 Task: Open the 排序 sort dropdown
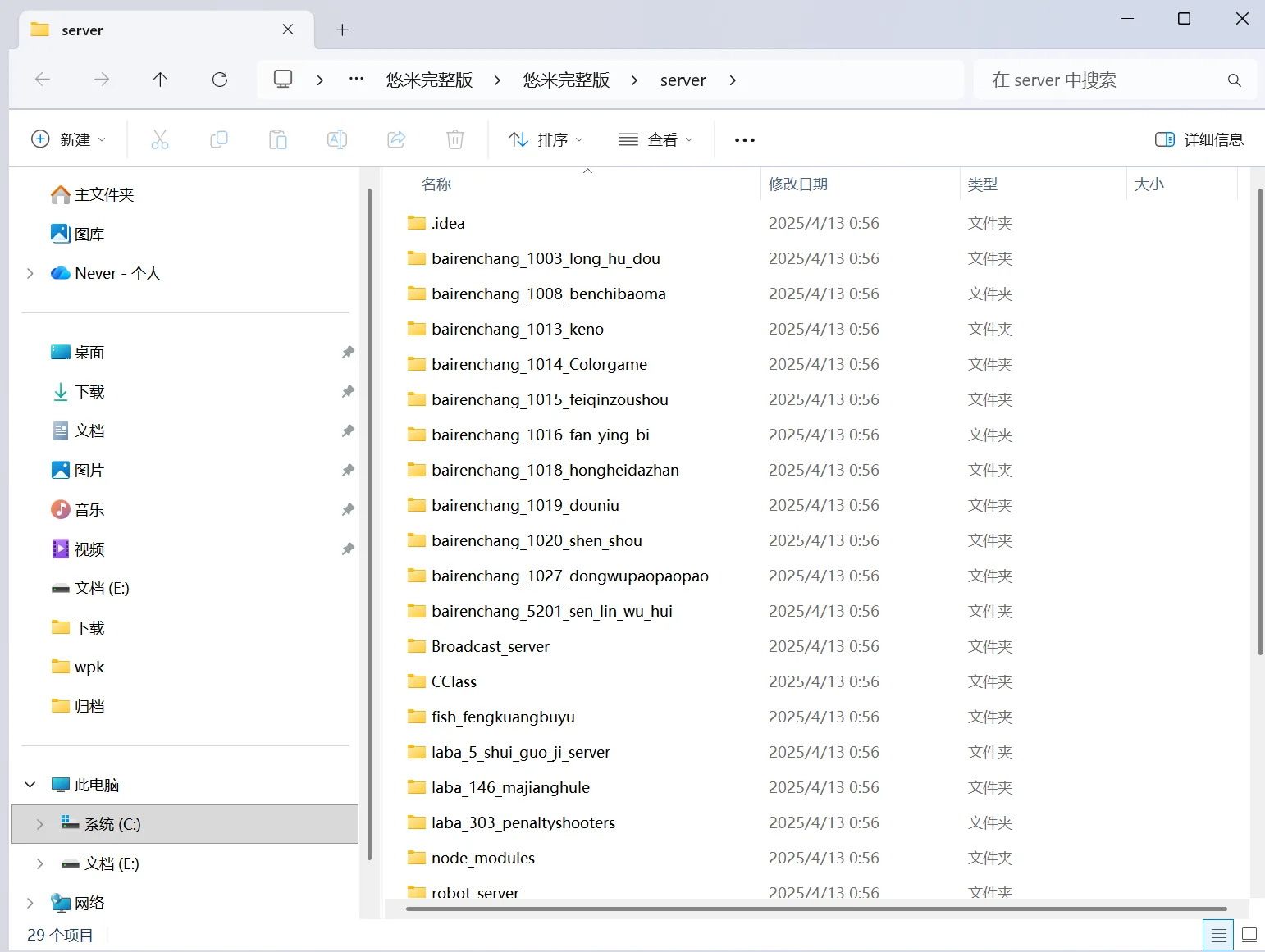[546, 139]
